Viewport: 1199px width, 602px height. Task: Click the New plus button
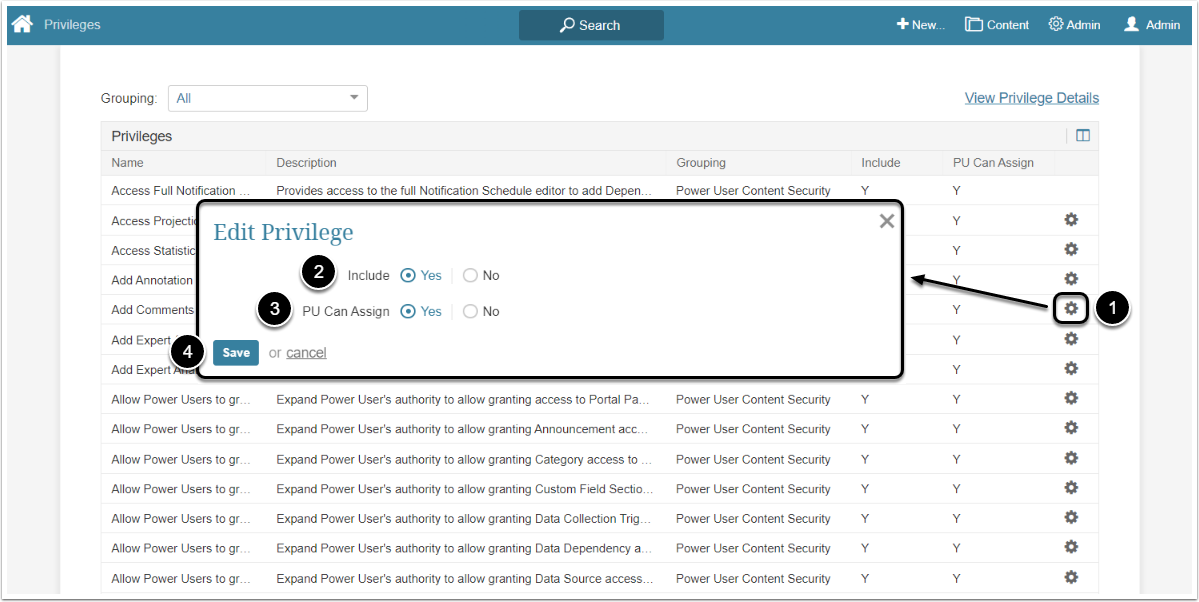point(920,25)
